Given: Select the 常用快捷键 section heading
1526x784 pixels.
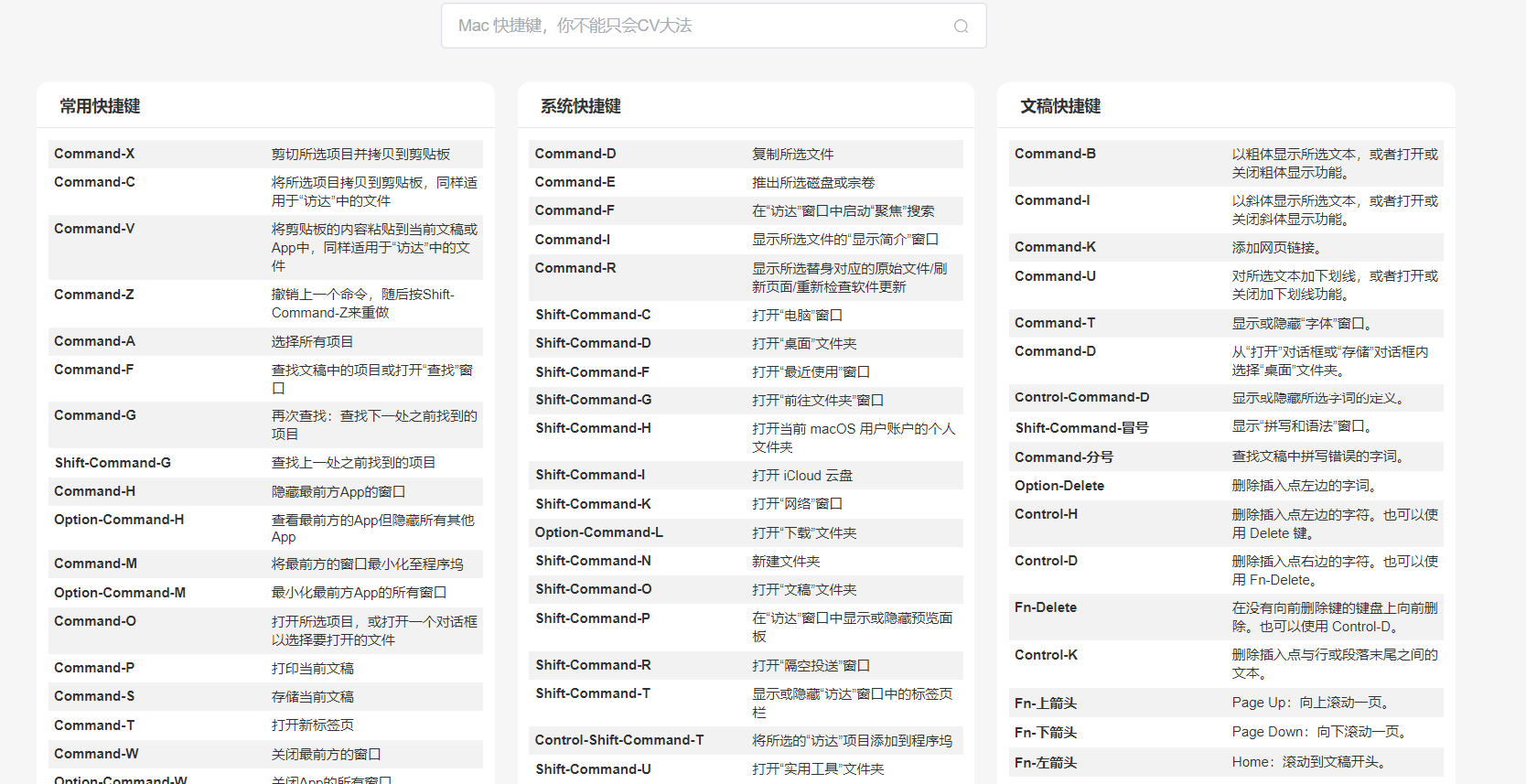Looking at the screenshot, I should tap(100, 106).
